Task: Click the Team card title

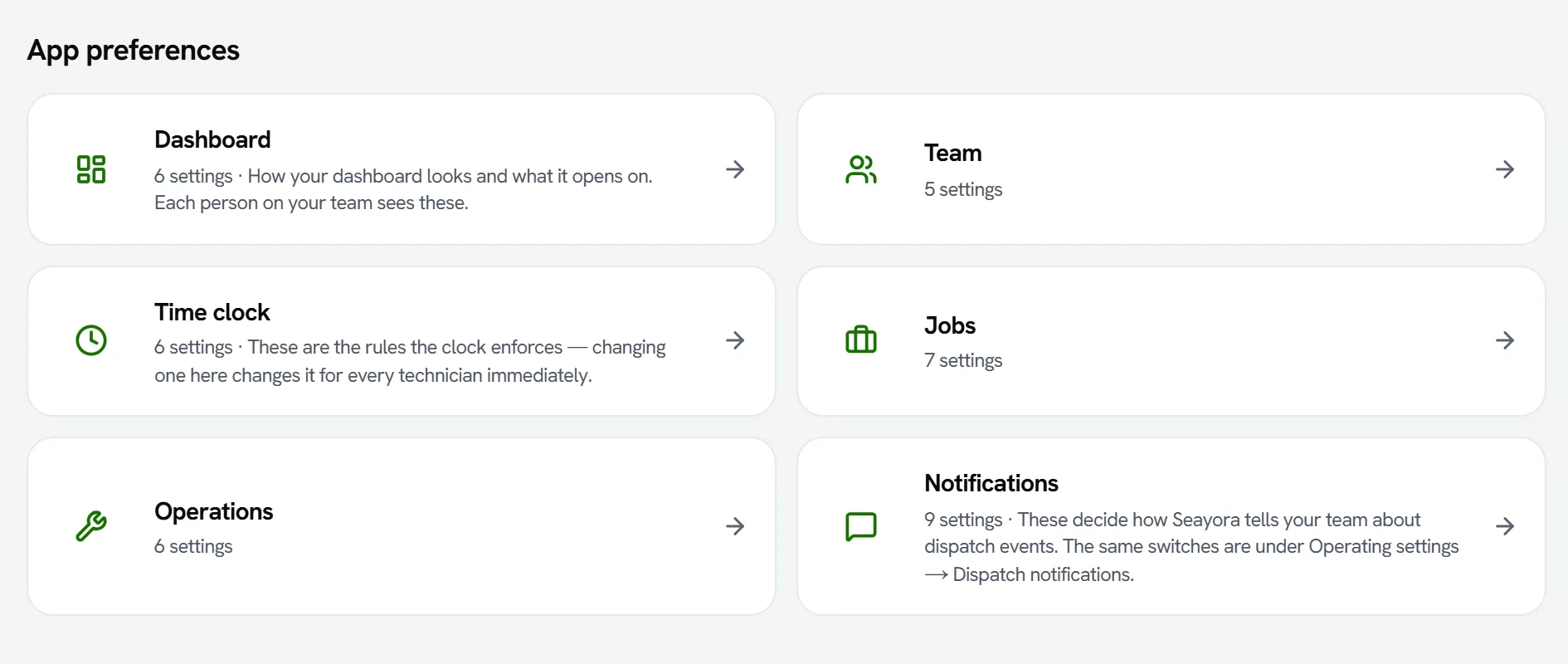Action: [x=953, y=153]
